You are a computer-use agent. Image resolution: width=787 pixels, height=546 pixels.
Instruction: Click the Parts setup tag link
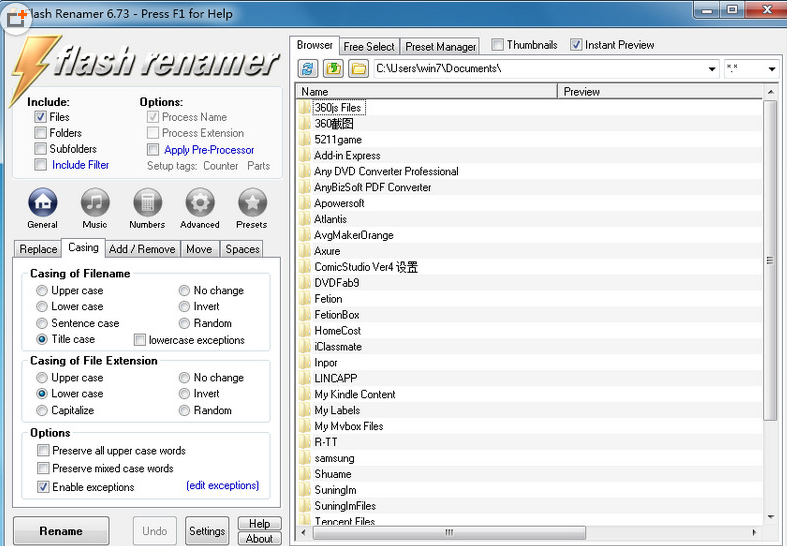coord(258,166)
